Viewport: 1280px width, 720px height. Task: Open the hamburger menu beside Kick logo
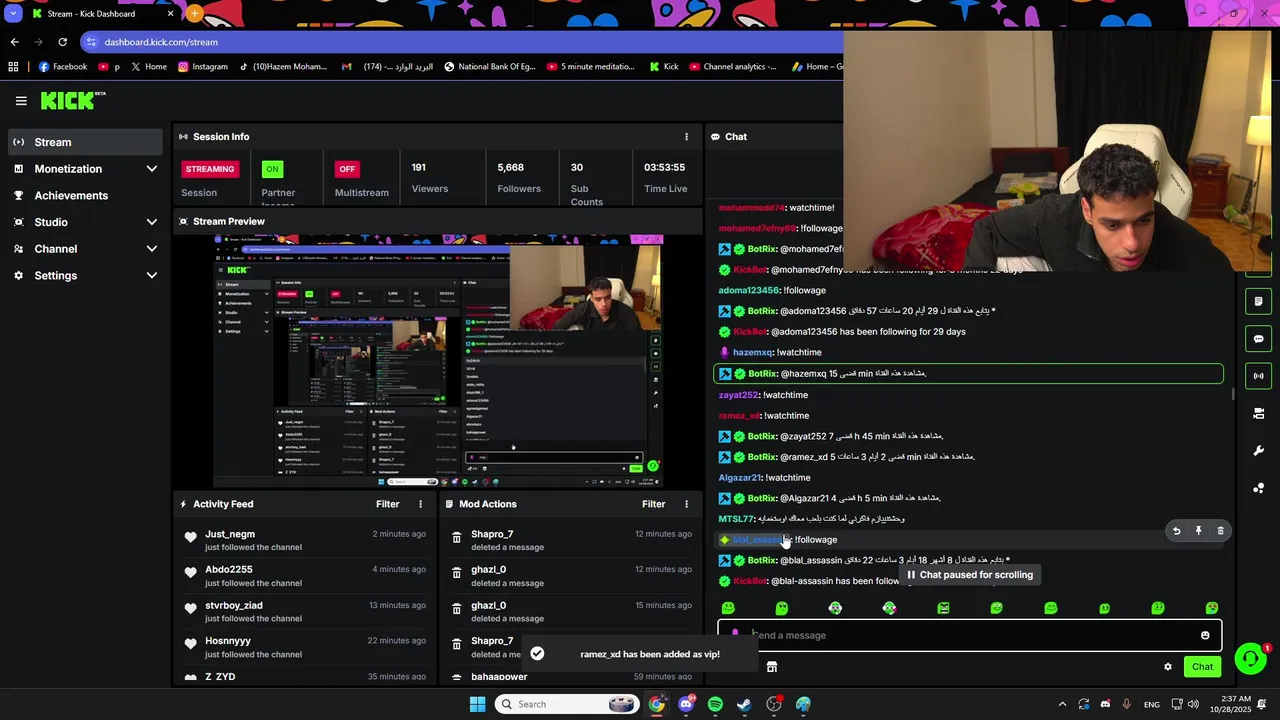(x=21, y=101)
